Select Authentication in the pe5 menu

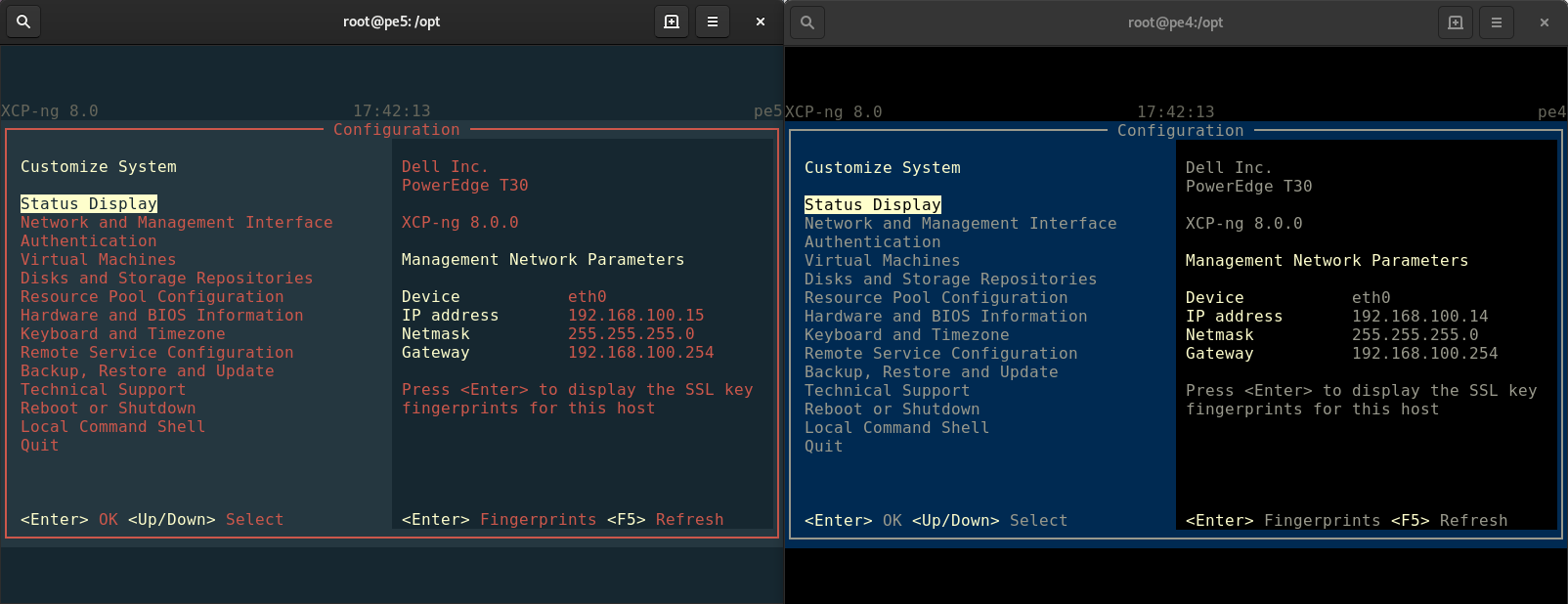click(x=89, y=240)
